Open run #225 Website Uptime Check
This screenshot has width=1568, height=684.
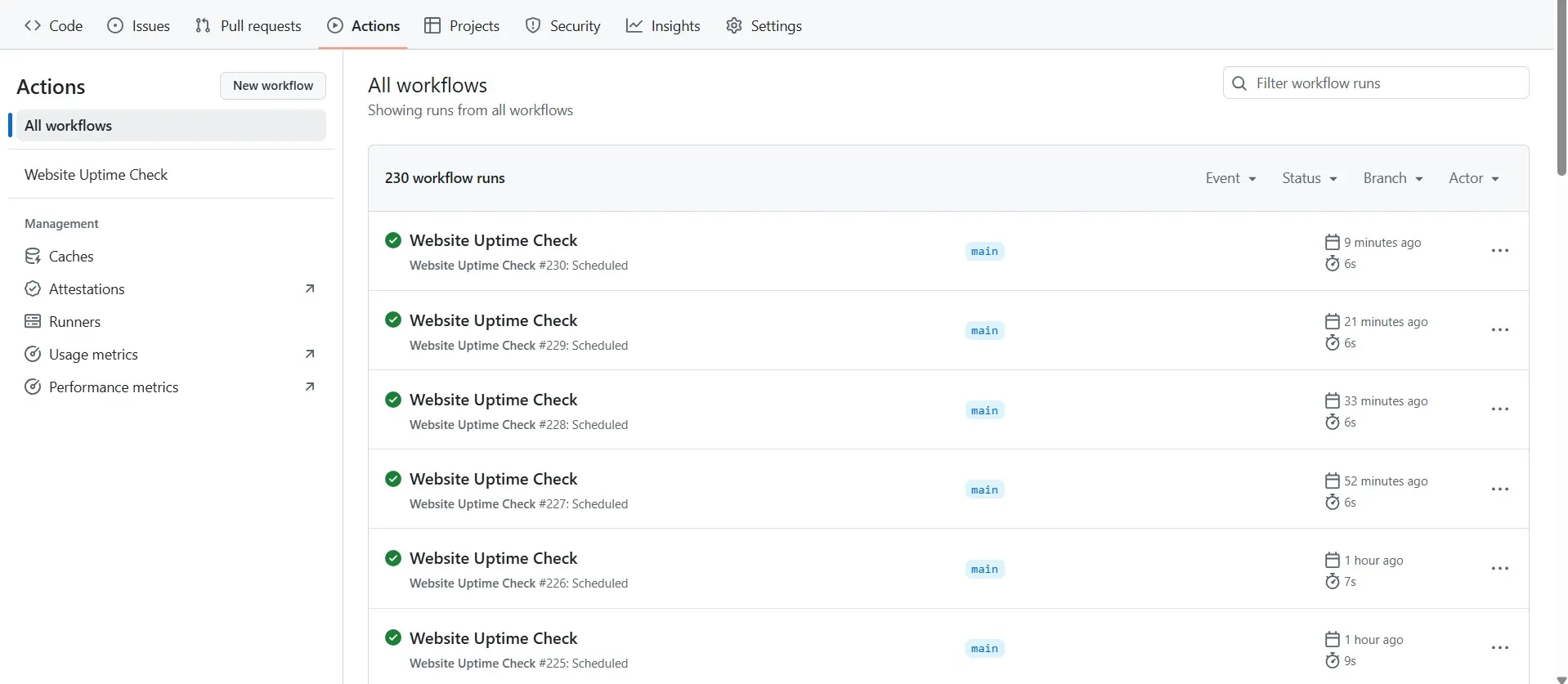pyautogui.click(x=493, y=638)
